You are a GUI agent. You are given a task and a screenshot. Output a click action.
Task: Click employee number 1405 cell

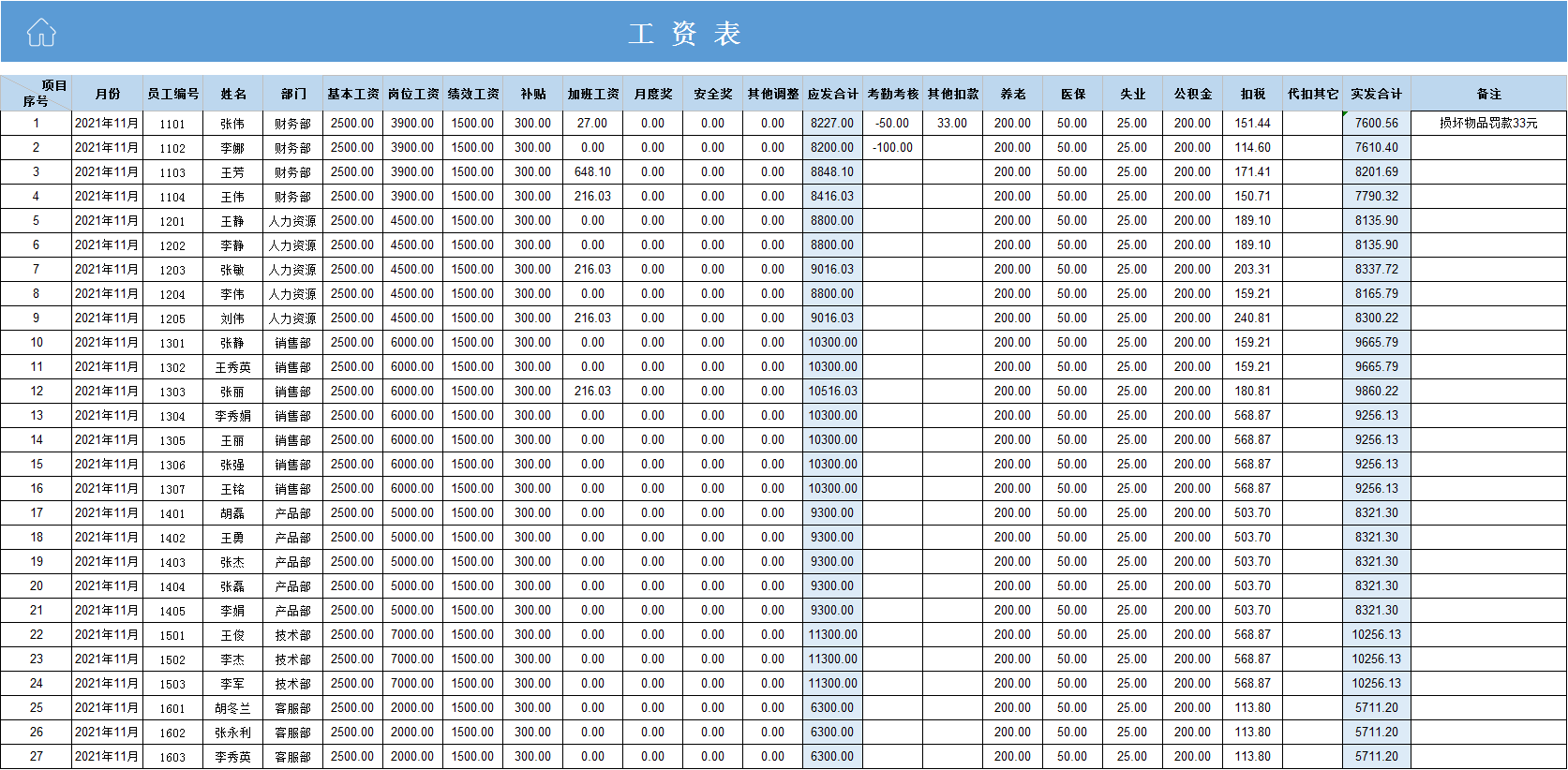173,610
